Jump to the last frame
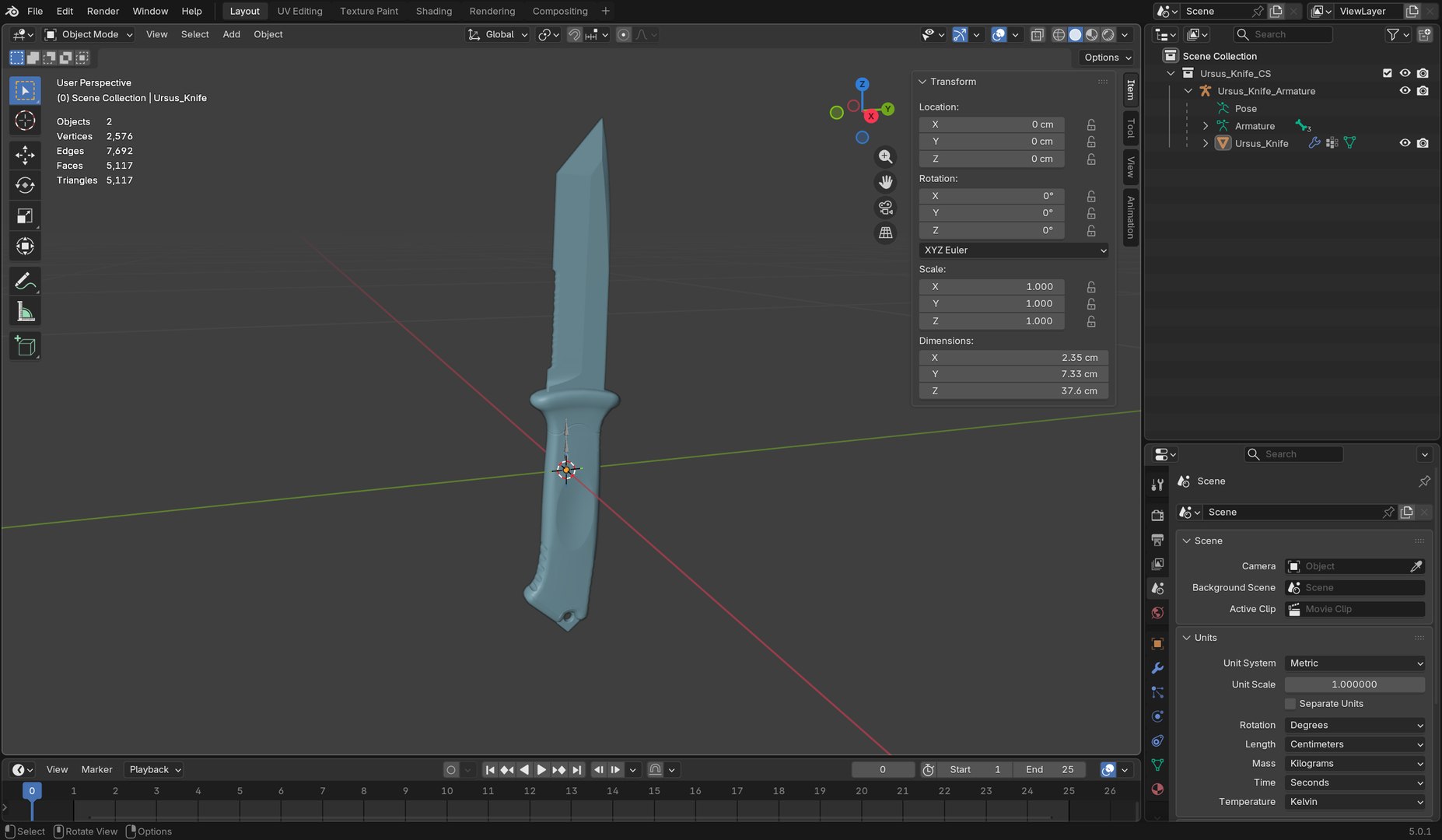The height and width of the screenshot is (840, 1442). pos(576,770)
